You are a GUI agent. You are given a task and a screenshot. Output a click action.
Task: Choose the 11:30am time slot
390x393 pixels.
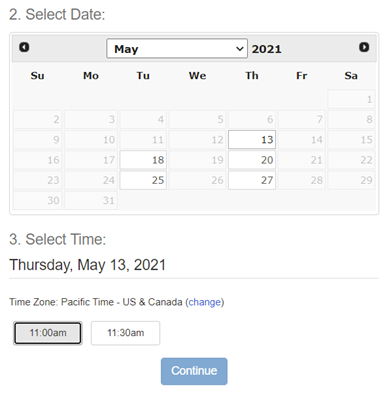126,333
